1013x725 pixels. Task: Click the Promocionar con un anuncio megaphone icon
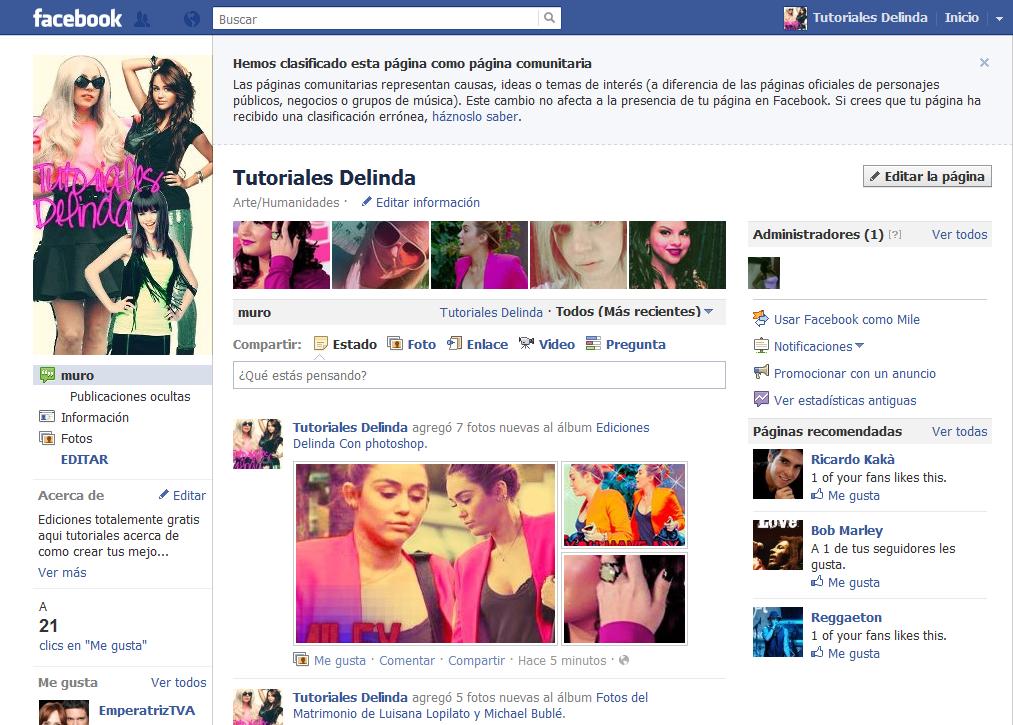(x=761, y=372)
